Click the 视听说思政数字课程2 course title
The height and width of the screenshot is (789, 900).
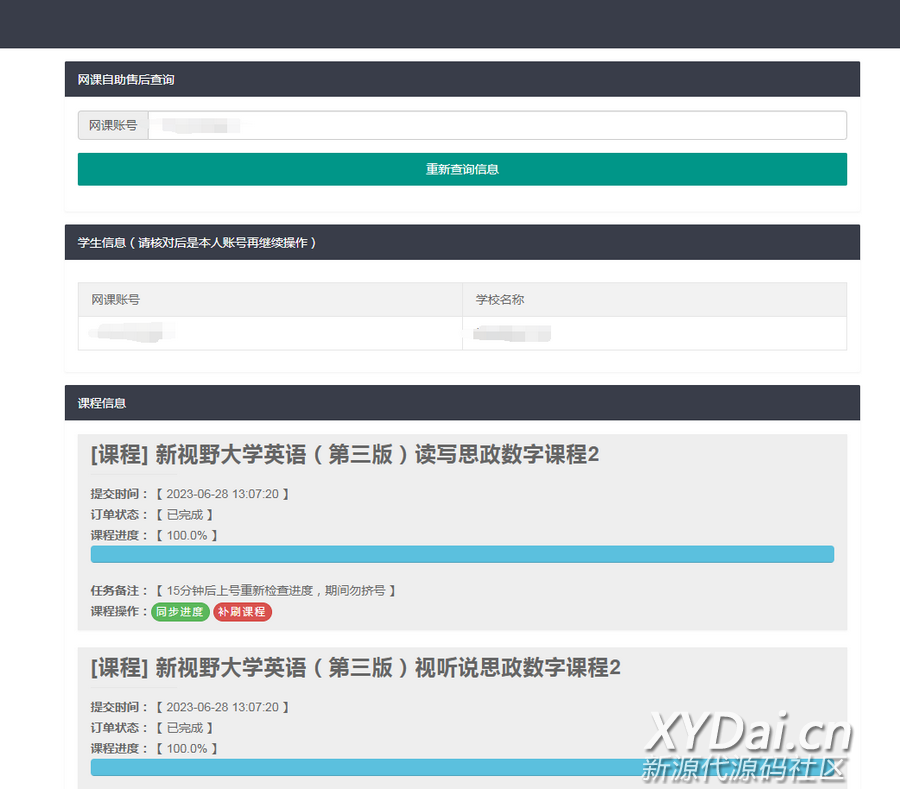pyautogui.click(x=355, y=668)
